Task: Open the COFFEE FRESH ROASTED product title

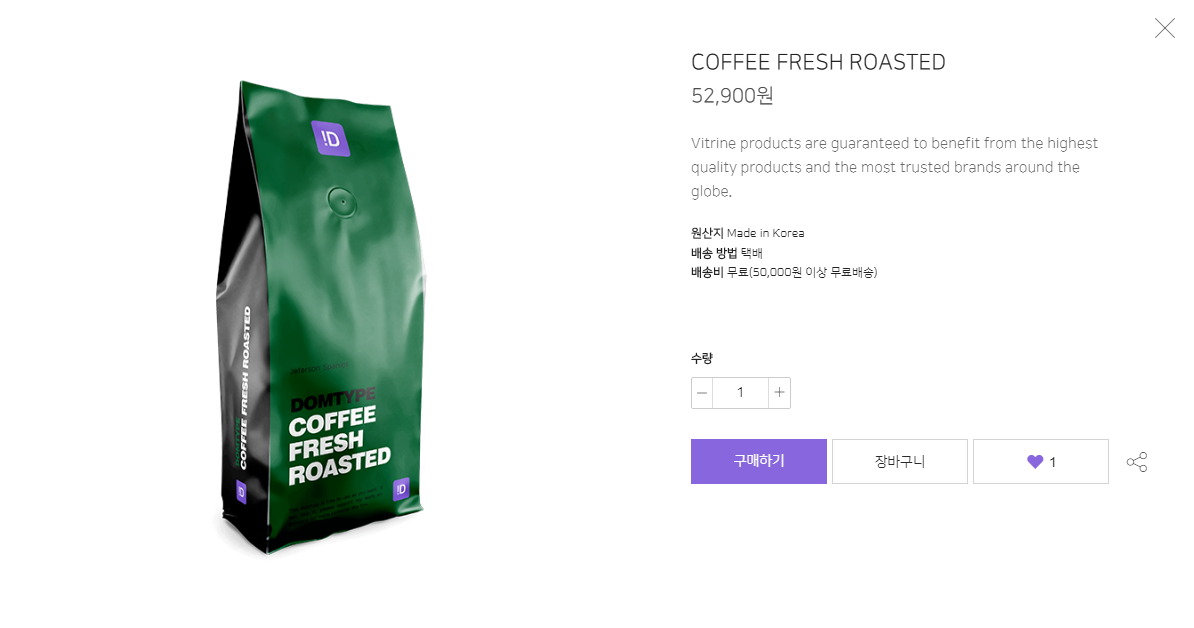Action: (x=818, y=62)
